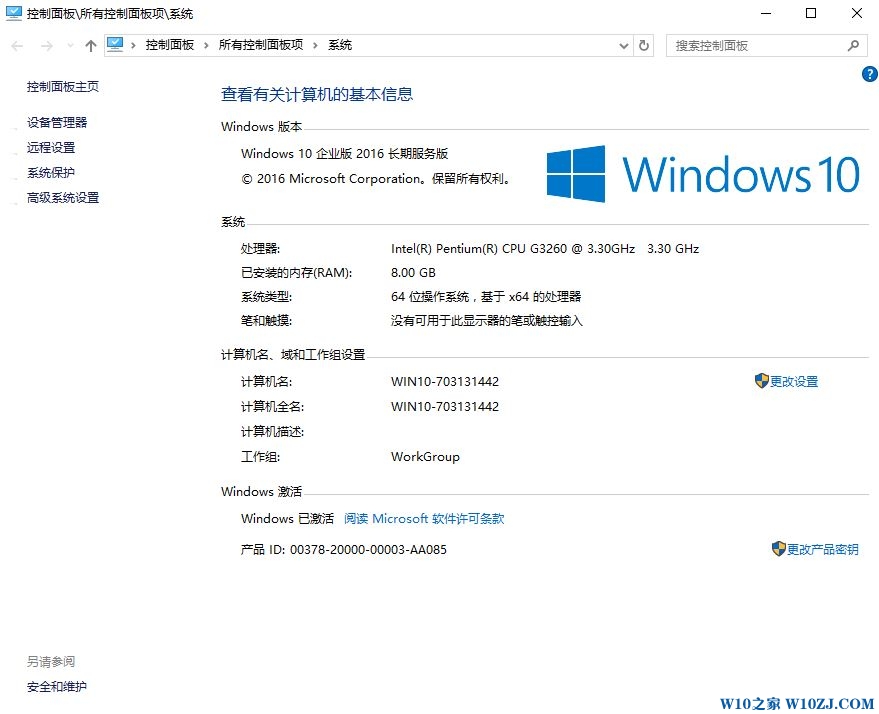Click the Back navigation arrow
The image size is (879, 714).
click(17, 46)
